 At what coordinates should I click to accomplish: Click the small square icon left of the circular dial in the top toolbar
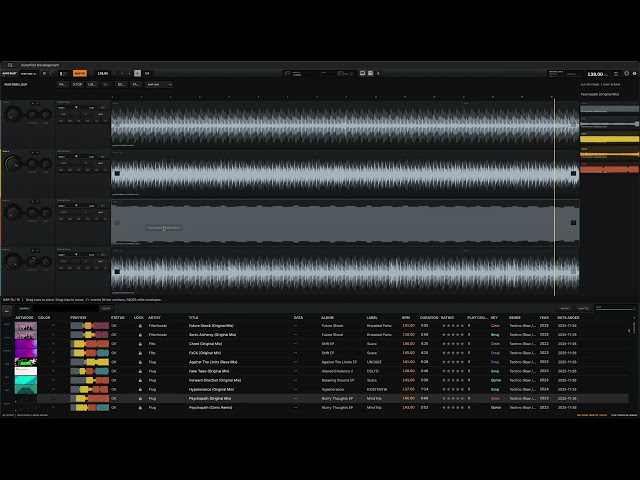point(44,73)
